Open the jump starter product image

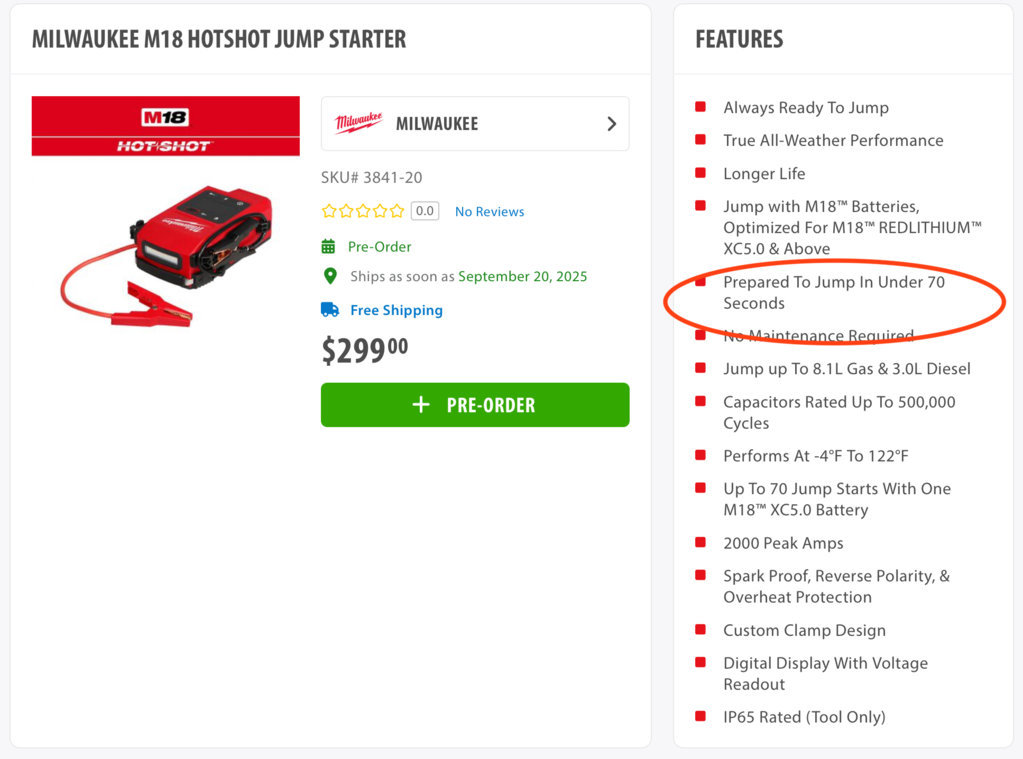click(166, 256)
